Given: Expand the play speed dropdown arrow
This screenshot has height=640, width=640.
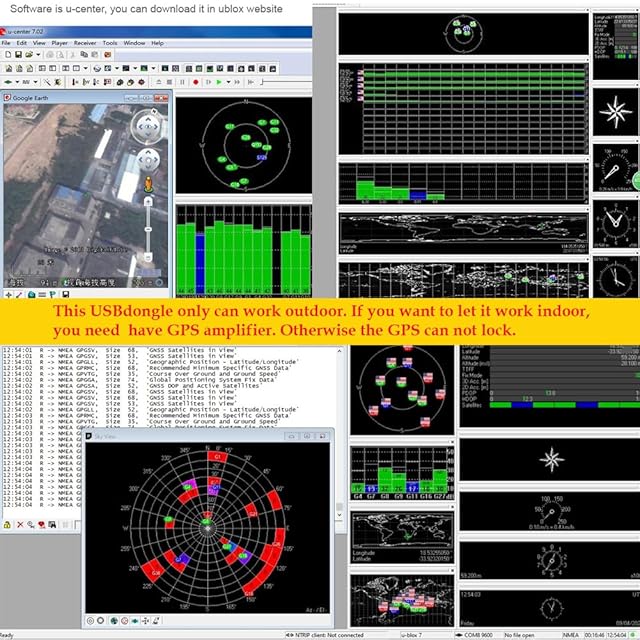Looking at the screenshot, I should coord(228,82).
